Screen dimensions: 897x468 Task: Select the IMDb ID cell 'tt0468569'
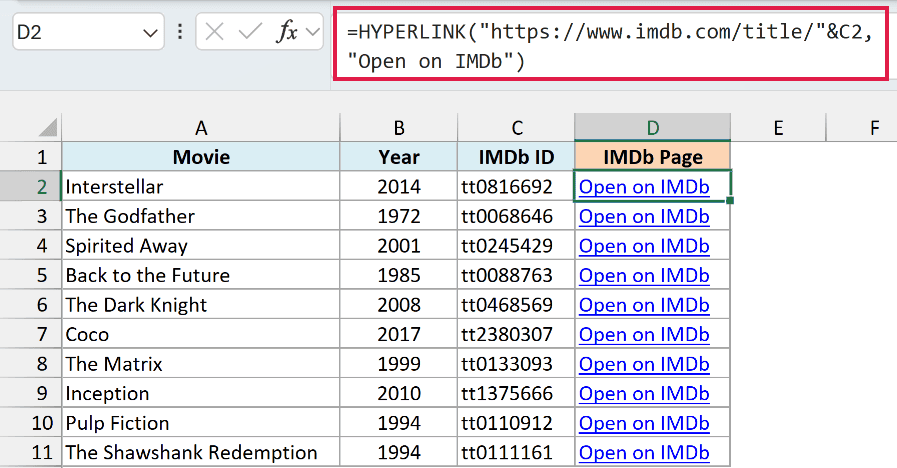point(517,305)
